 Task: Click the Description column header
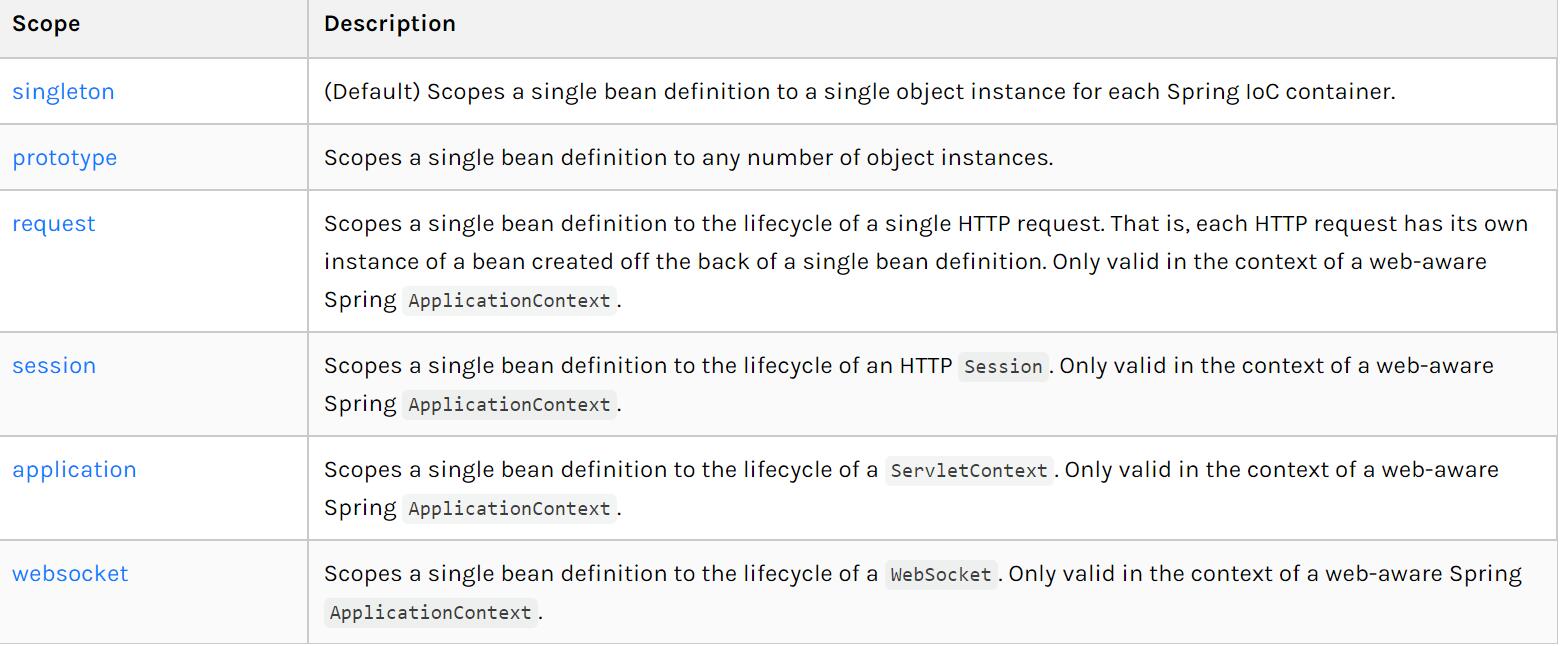point(390,24)
